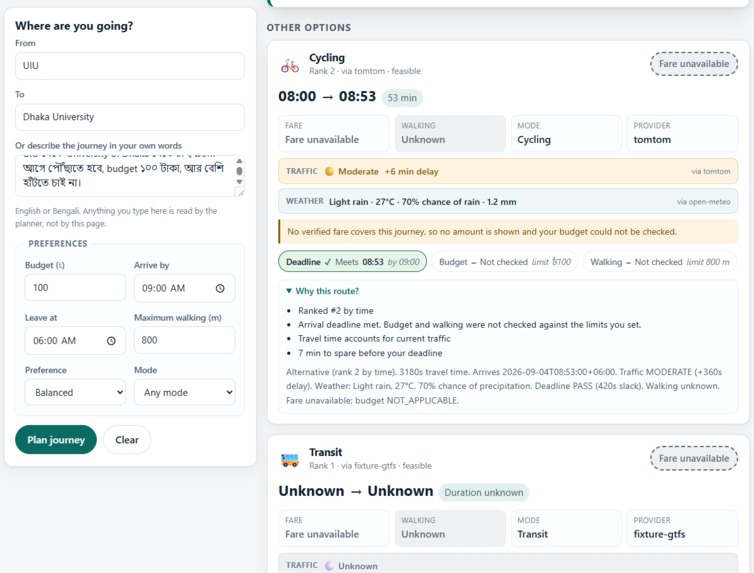Click the Maximum walking field showing 800

point(185,340)
